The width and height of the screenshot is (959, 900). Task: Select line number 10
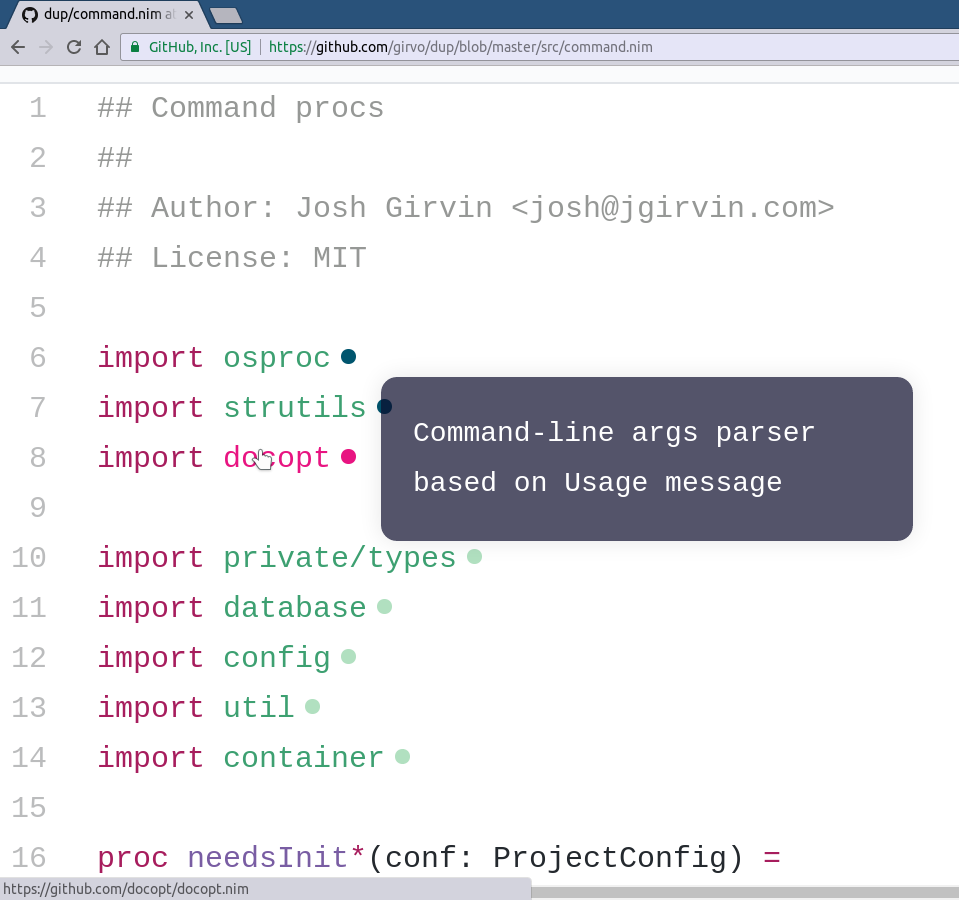pos(29,558)
